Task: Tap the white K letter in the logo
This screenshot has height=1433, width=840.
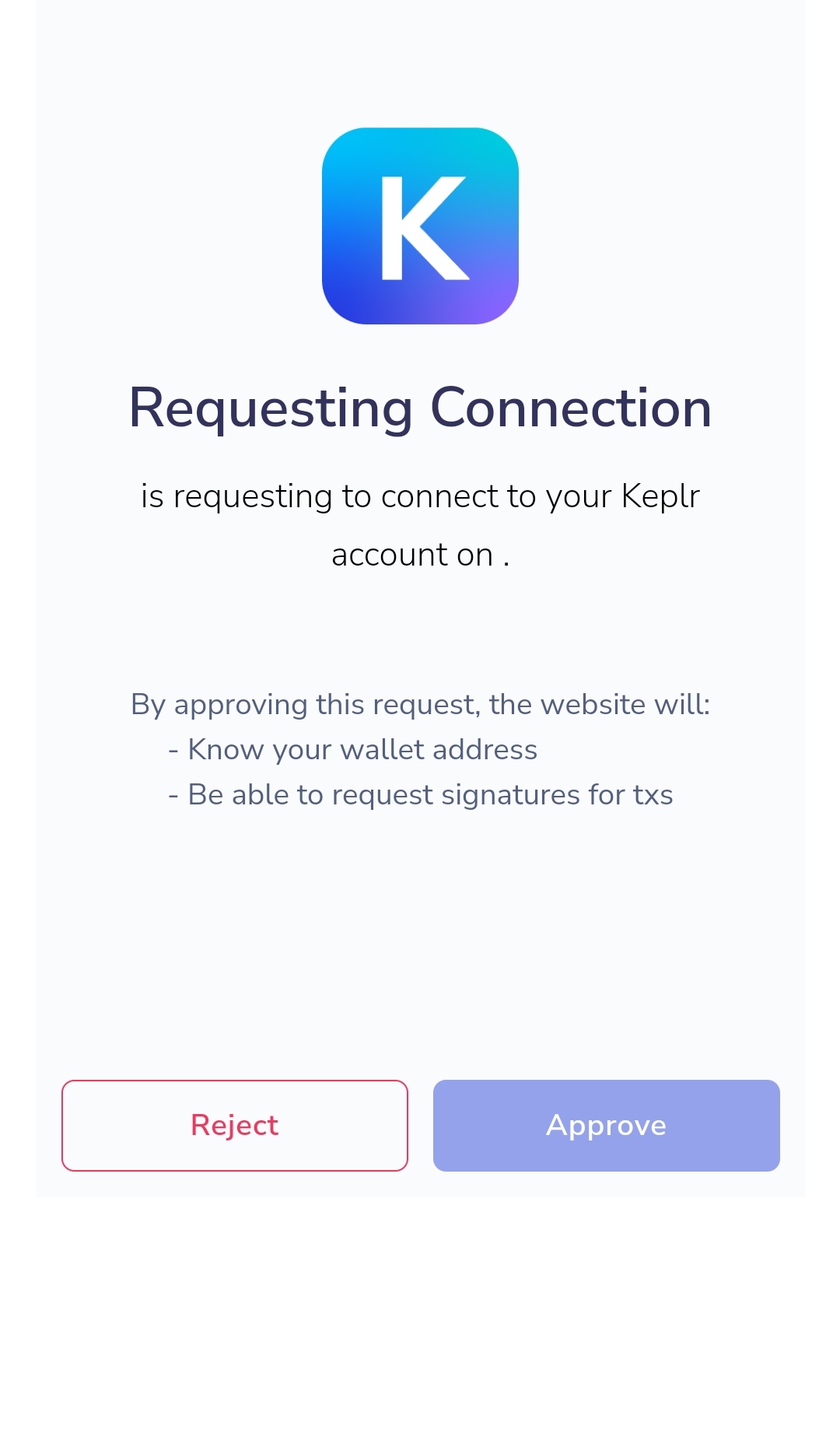Action: coord(425,227)
